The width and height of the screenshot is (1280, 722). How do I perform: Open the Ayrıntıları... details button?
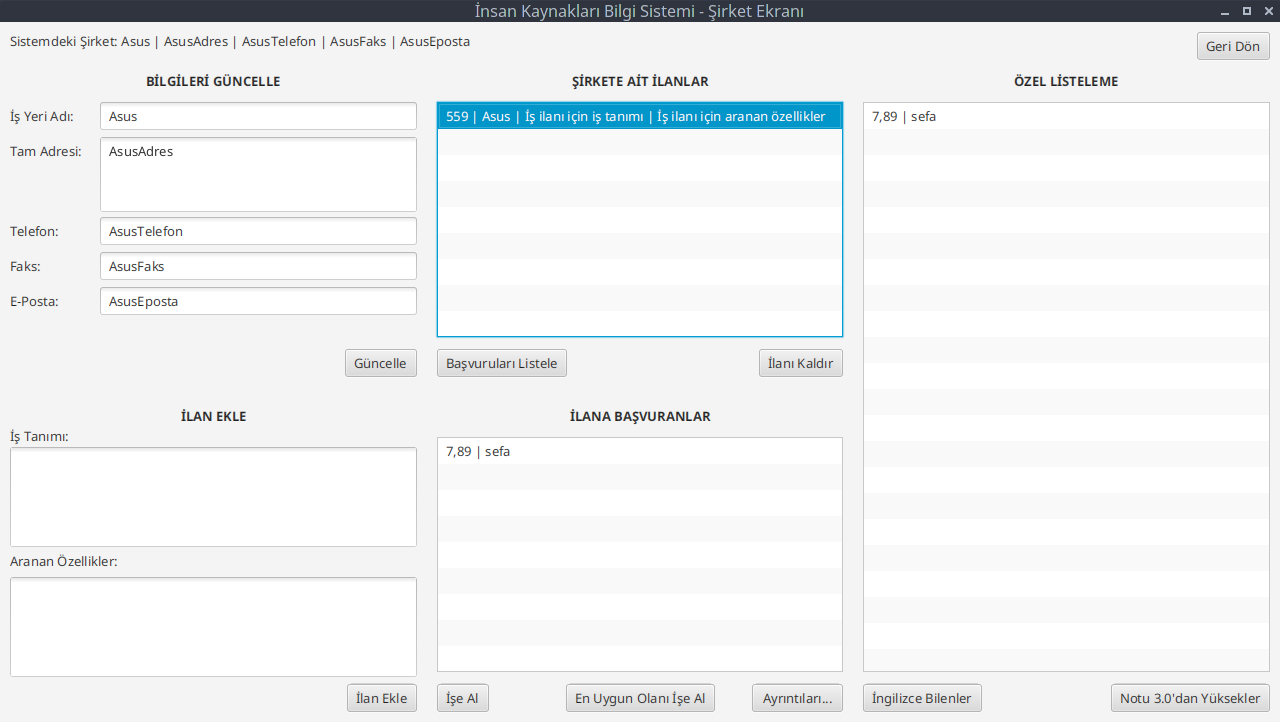click(797, 698)
